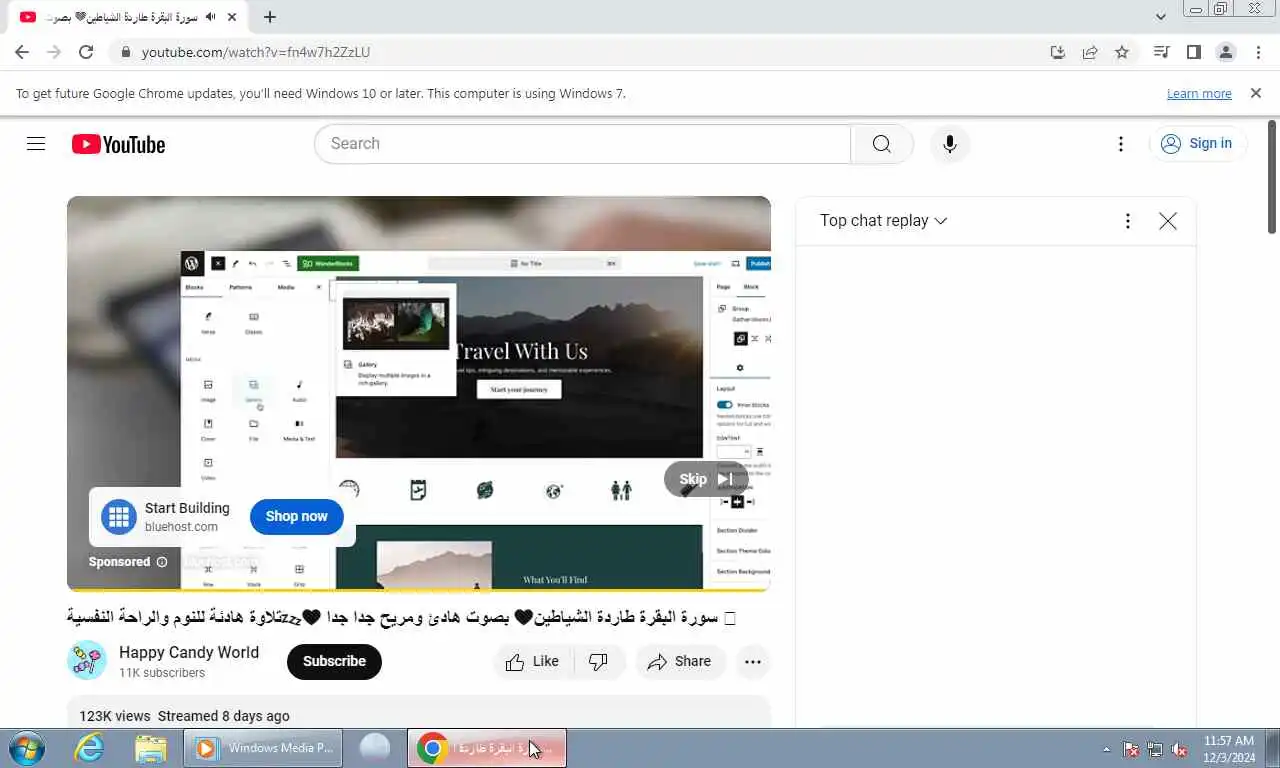Screen dimensions: 1280x768
Task: Expand the Top chat replay dropdown
Action: 884,221
